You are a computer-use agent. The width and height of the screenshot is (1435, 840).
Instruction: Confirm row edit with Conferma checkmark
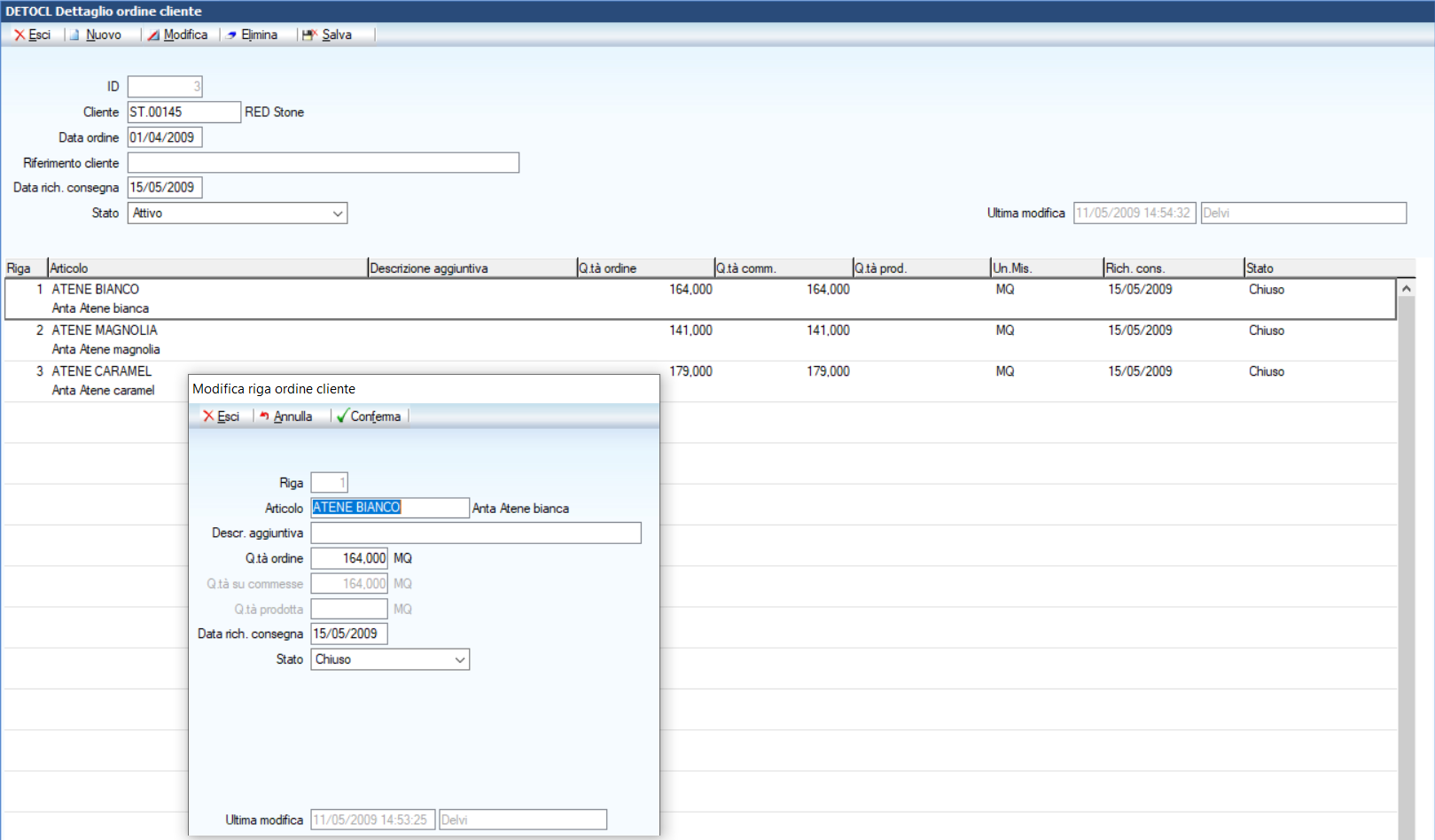[342, 416]
